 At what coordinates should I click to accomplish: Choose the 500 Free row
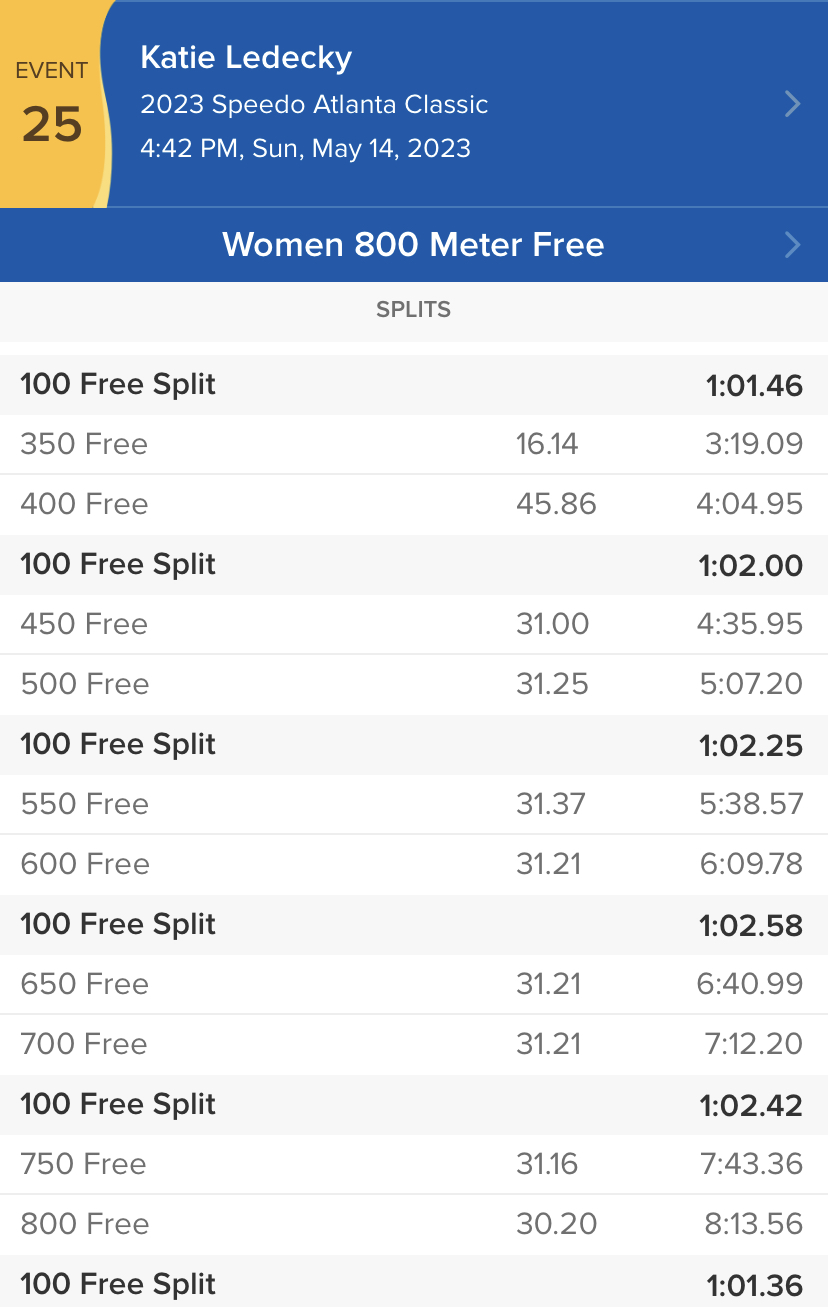[414, 684]
